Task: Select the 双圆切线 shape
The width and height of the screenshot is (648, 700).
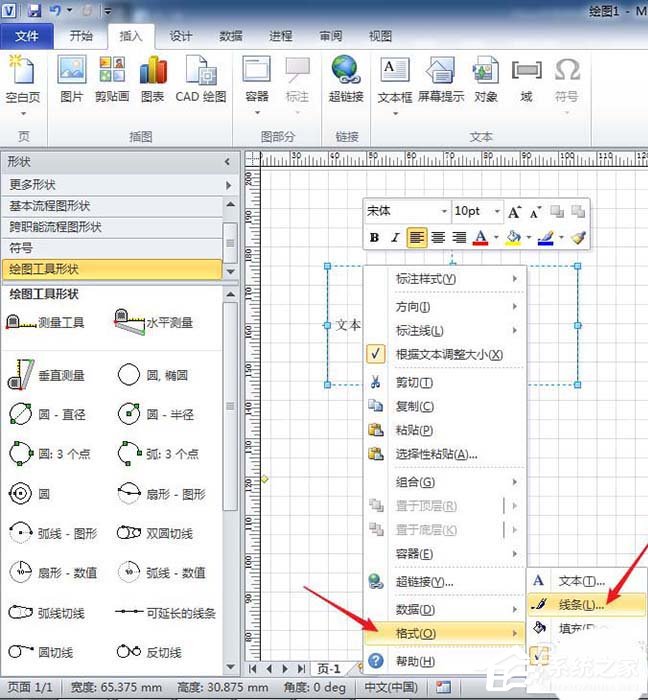Action: point(154,533)
